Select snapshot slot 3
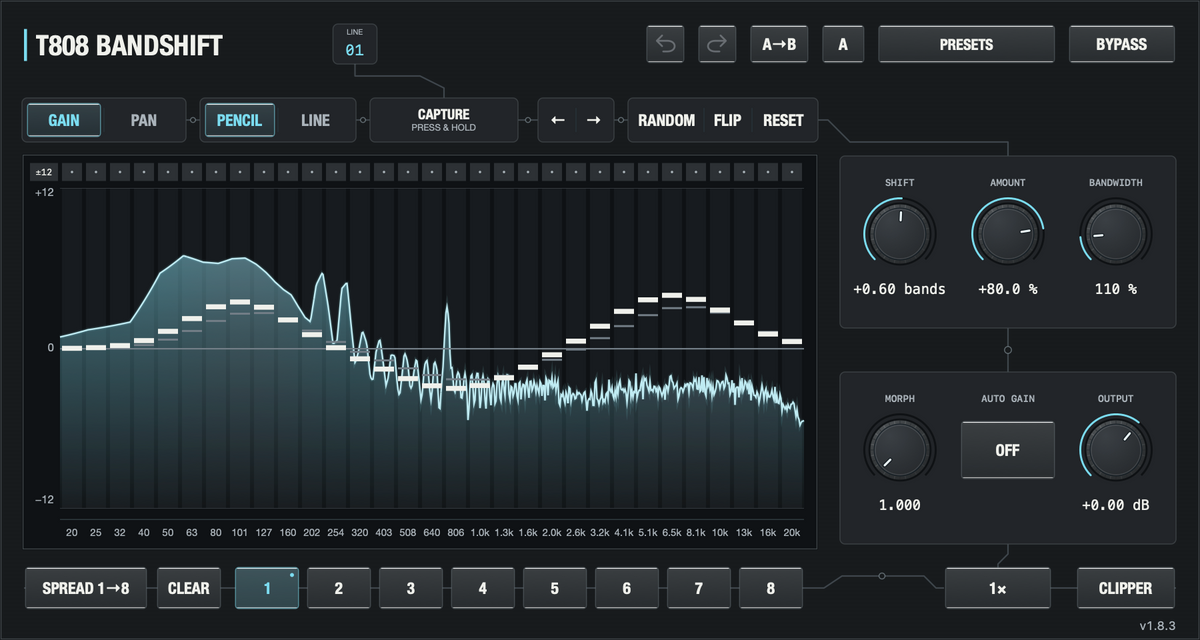Viewport: 1200px width, 640px height. (x=411, y=588)
